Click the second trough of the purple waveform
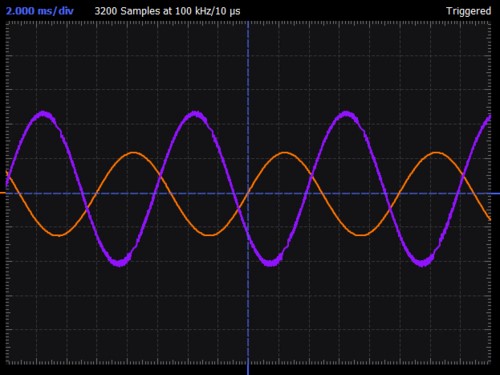The height and width of the screenshot is (375, 500). click(271, 262)
